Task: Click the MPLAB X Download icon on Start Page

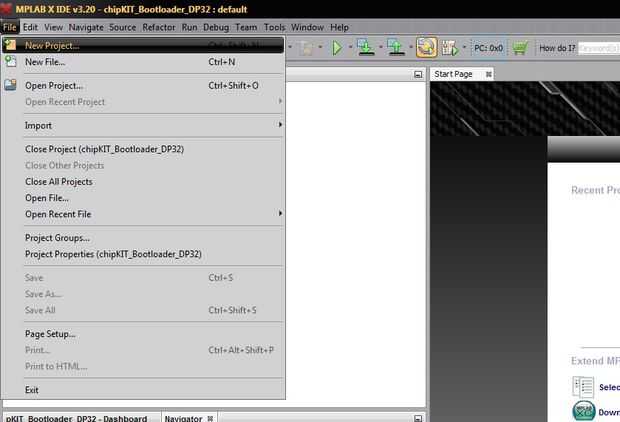Action: (x=584, y=411)
